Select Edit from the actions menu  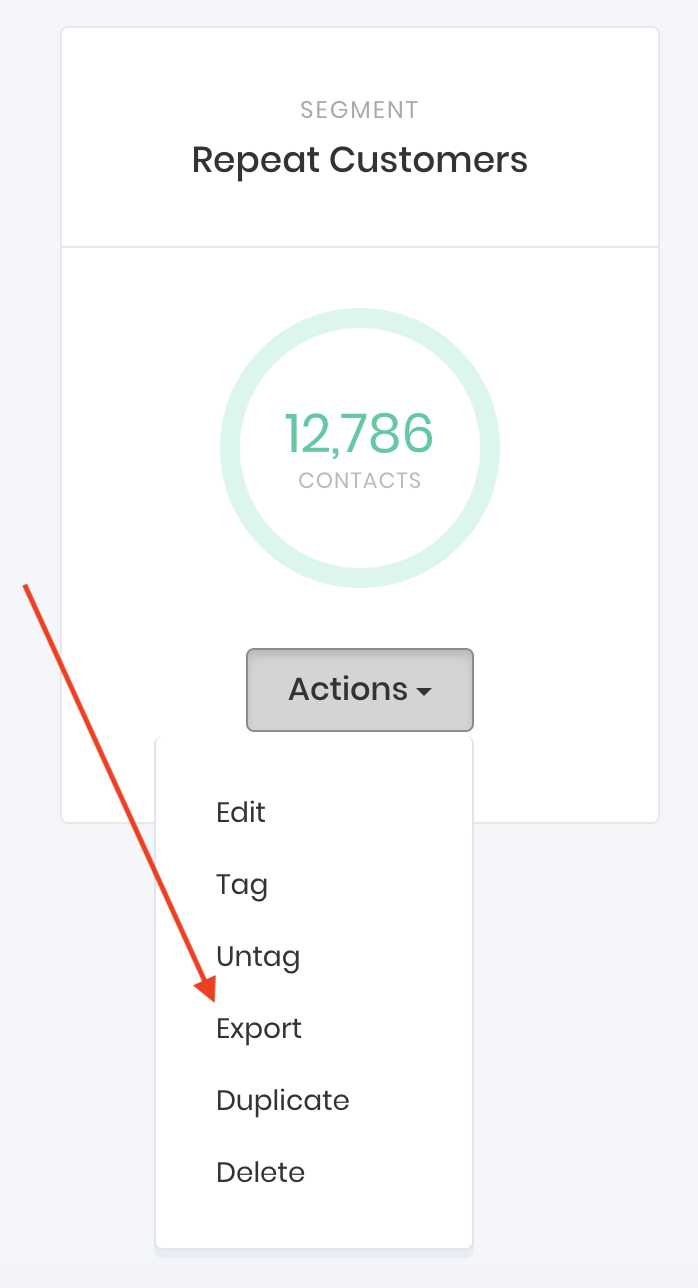point(240,812)
